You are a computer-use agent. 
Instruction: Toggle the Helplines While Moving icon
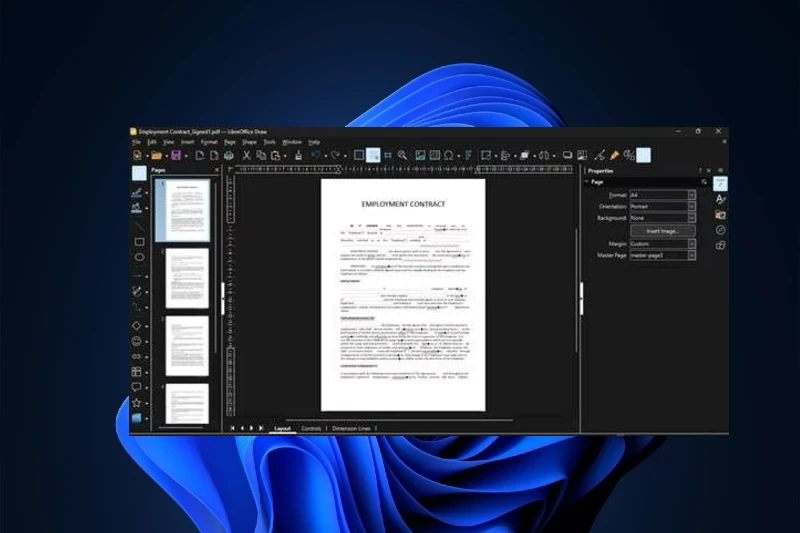coord(388,155)
